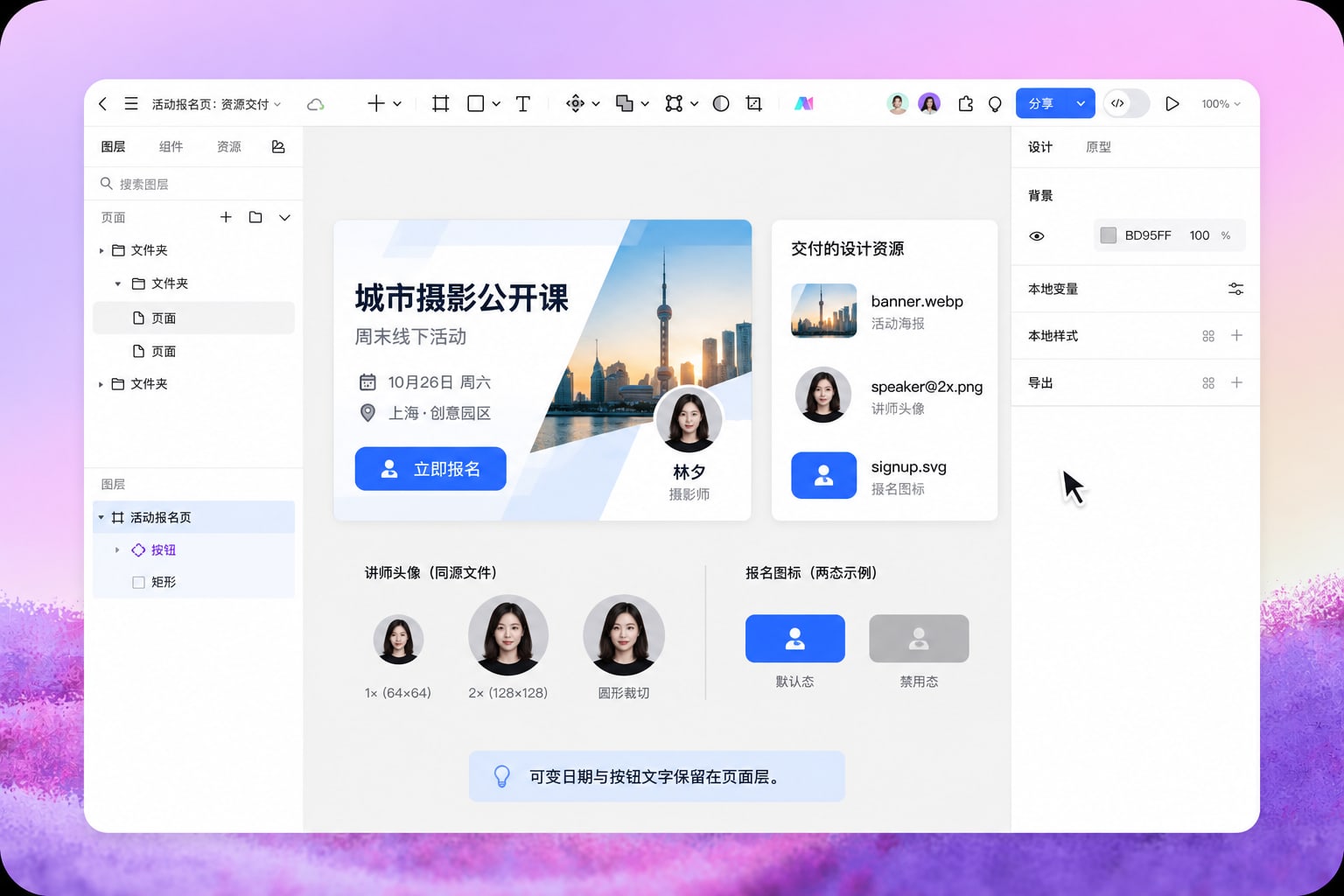The height and width of the screenshot is (896, 1344).
Task: Click the background opacity value 100
Action: click(x=1199, y=235)
